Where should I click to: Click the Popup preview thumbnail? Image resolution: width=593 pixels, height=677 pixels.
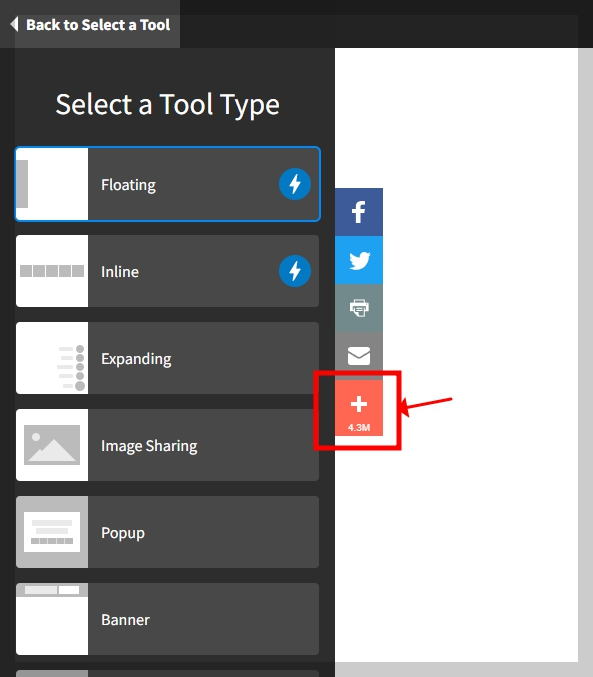52,532
